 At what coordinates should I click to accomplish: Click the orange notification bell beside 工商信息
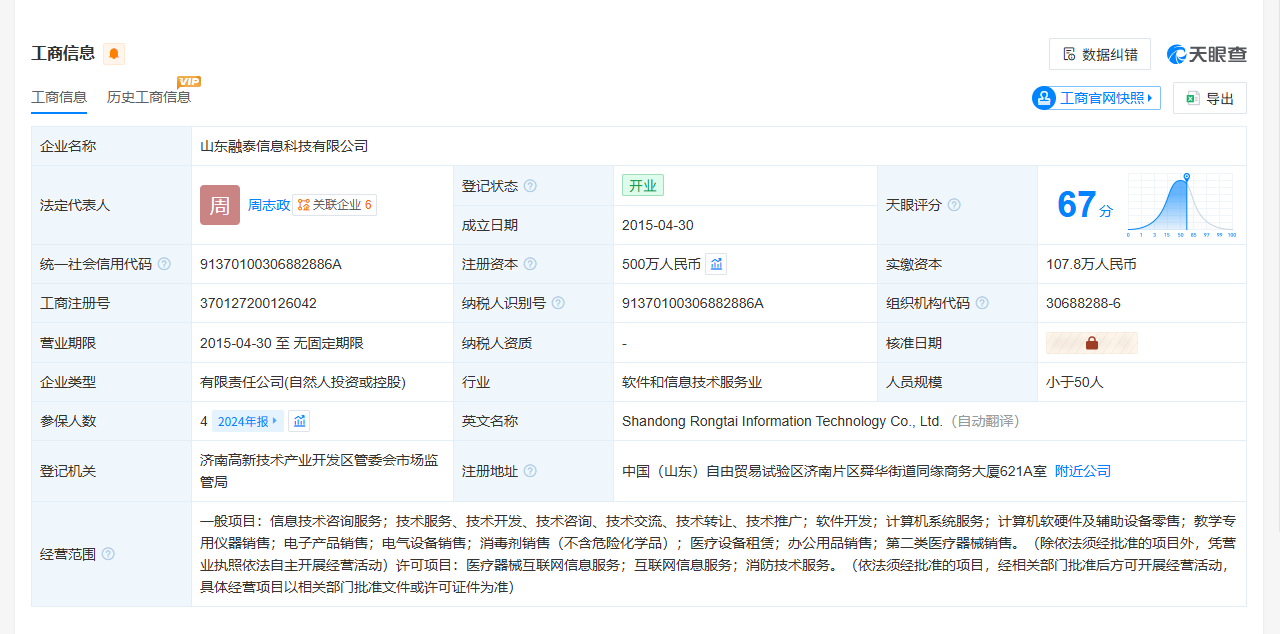pyautogui.click(x=114, y=54)
